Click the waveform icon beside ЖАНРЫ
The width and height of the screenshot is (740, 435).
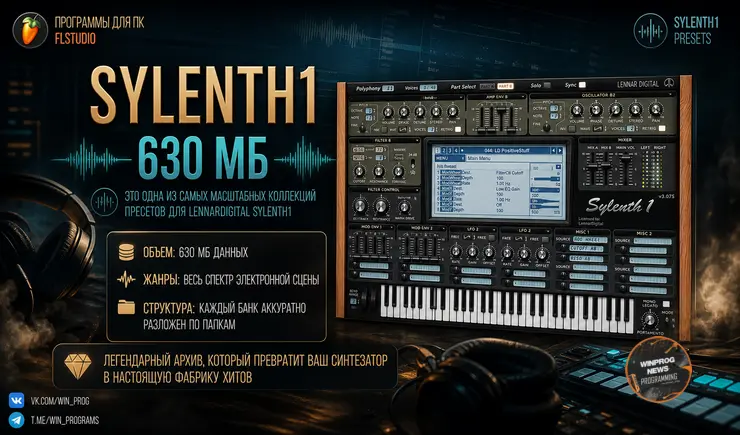126,279
